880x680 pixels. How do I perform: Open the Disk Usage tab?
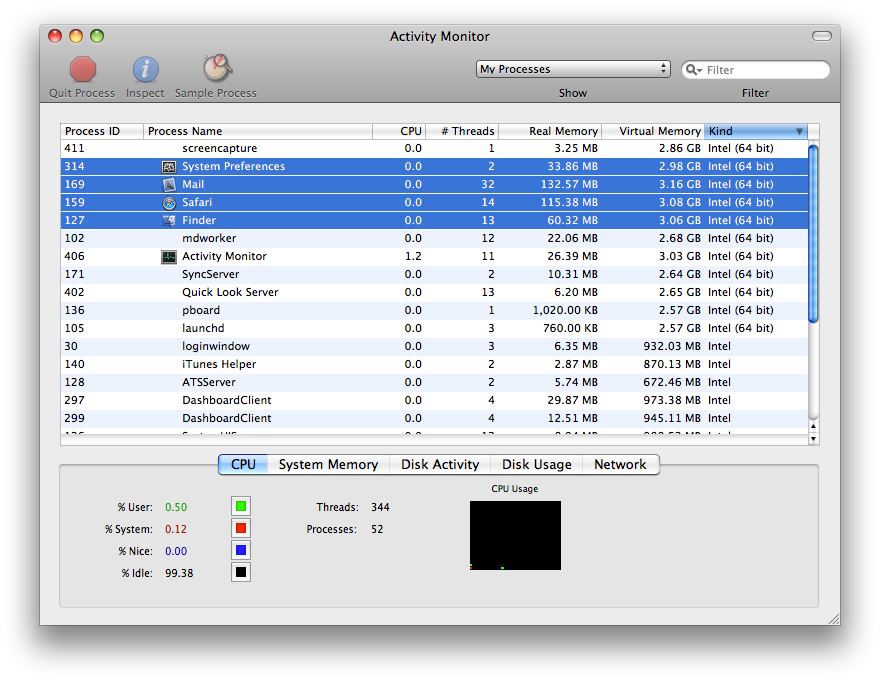pos(537,465)
